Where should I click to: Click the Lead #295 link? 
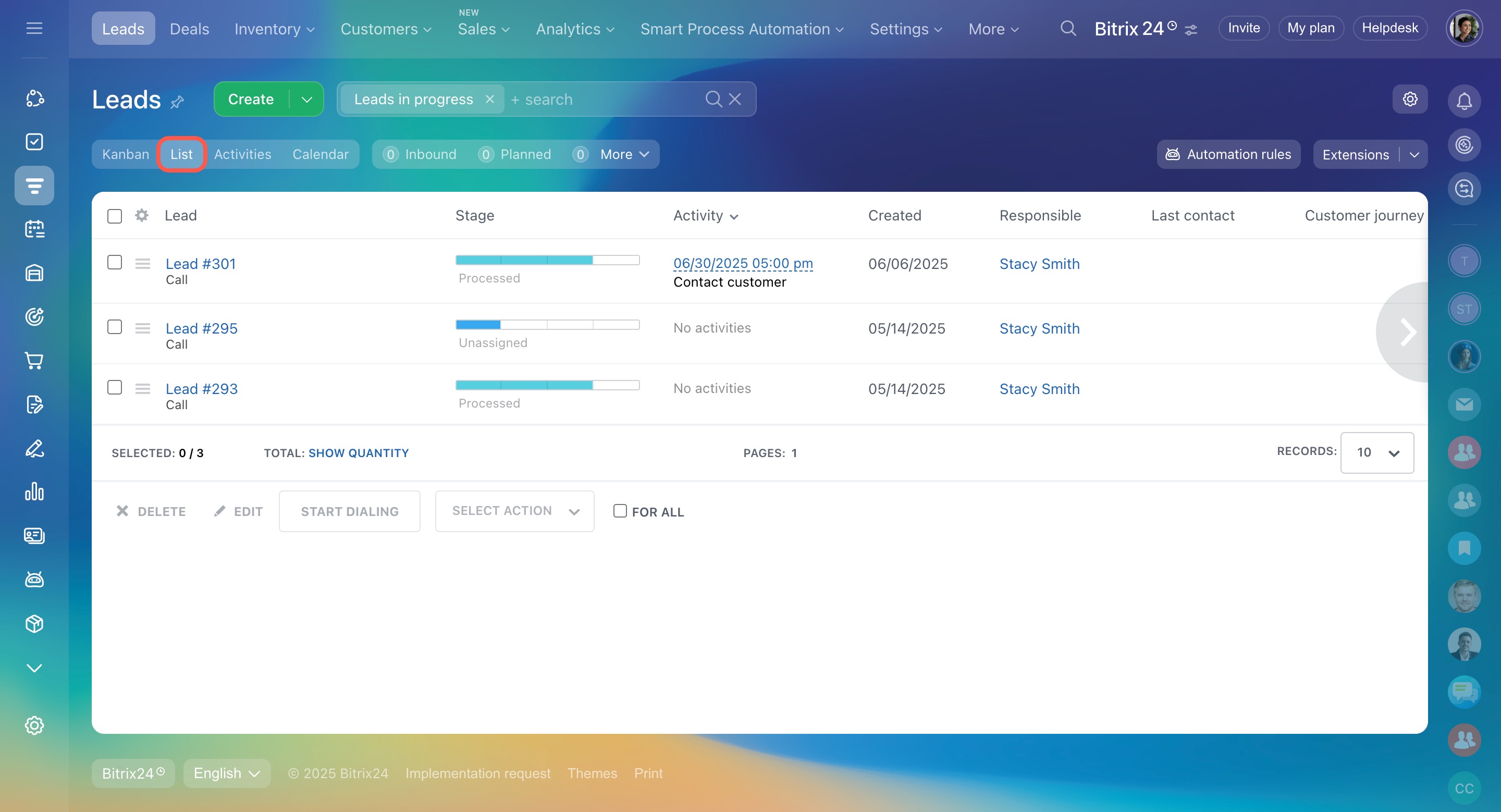coord(201,328)
